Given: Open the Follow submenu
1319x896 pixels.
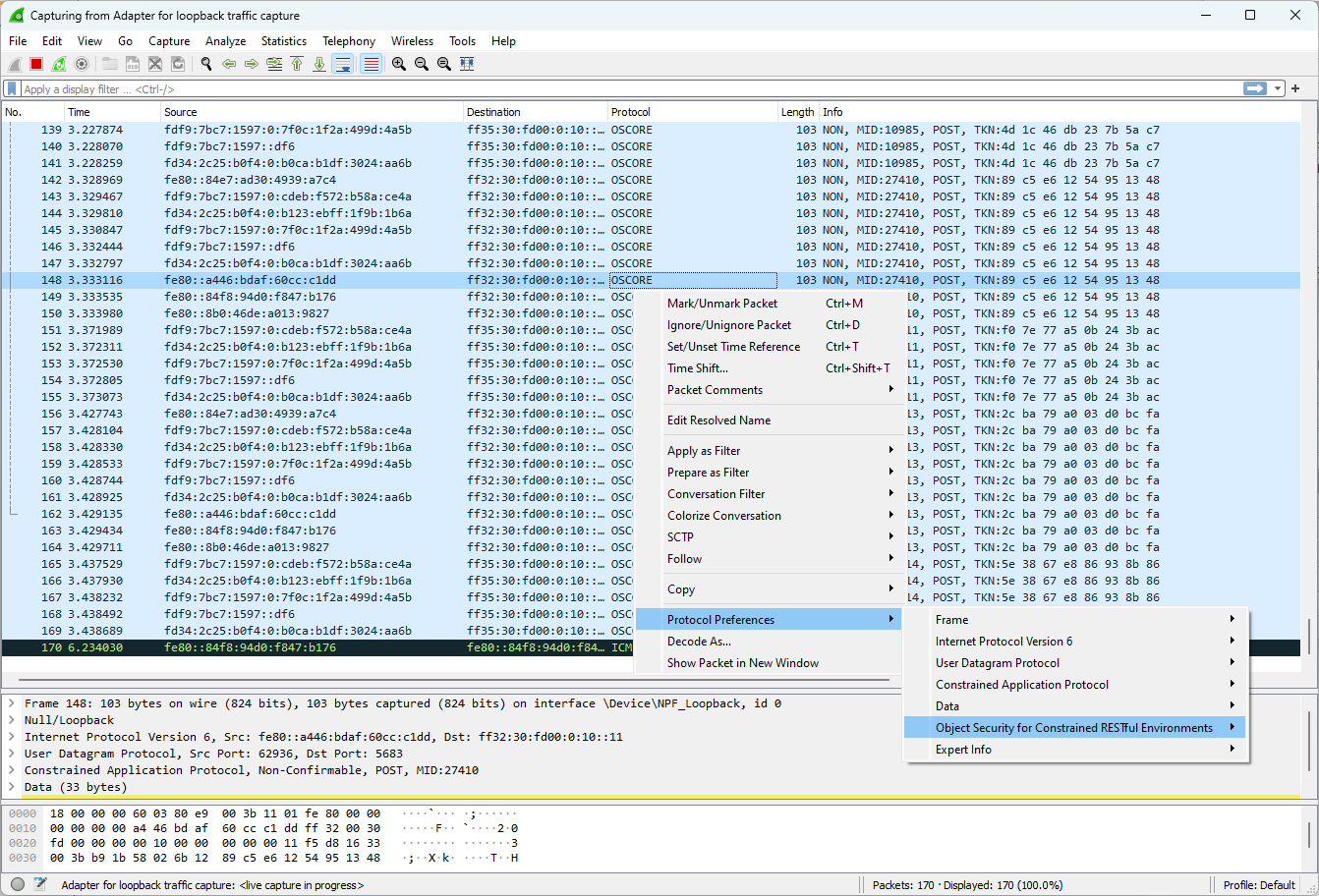Looking at the screenshot, I should pyautogui.click(x=769, y=559).
